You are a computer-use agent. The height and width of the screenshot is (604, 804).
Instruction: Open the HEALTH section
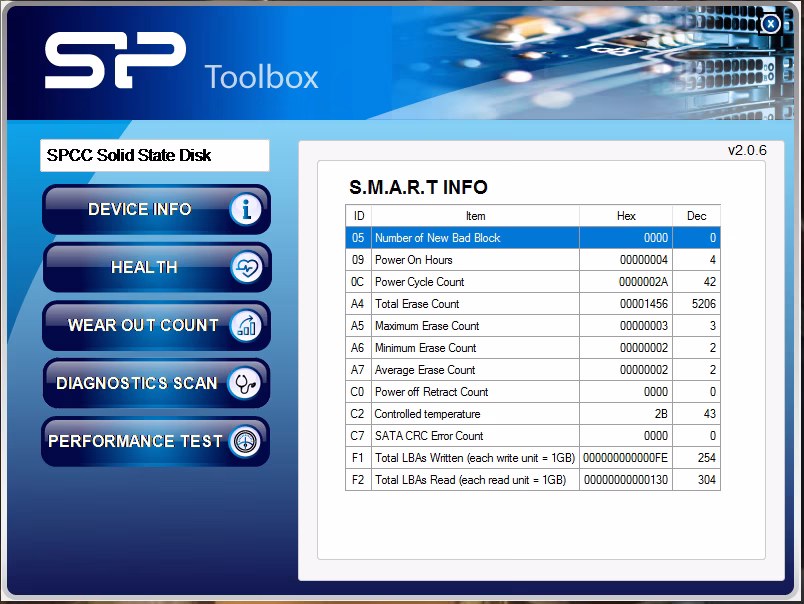[x=156, y=267]
